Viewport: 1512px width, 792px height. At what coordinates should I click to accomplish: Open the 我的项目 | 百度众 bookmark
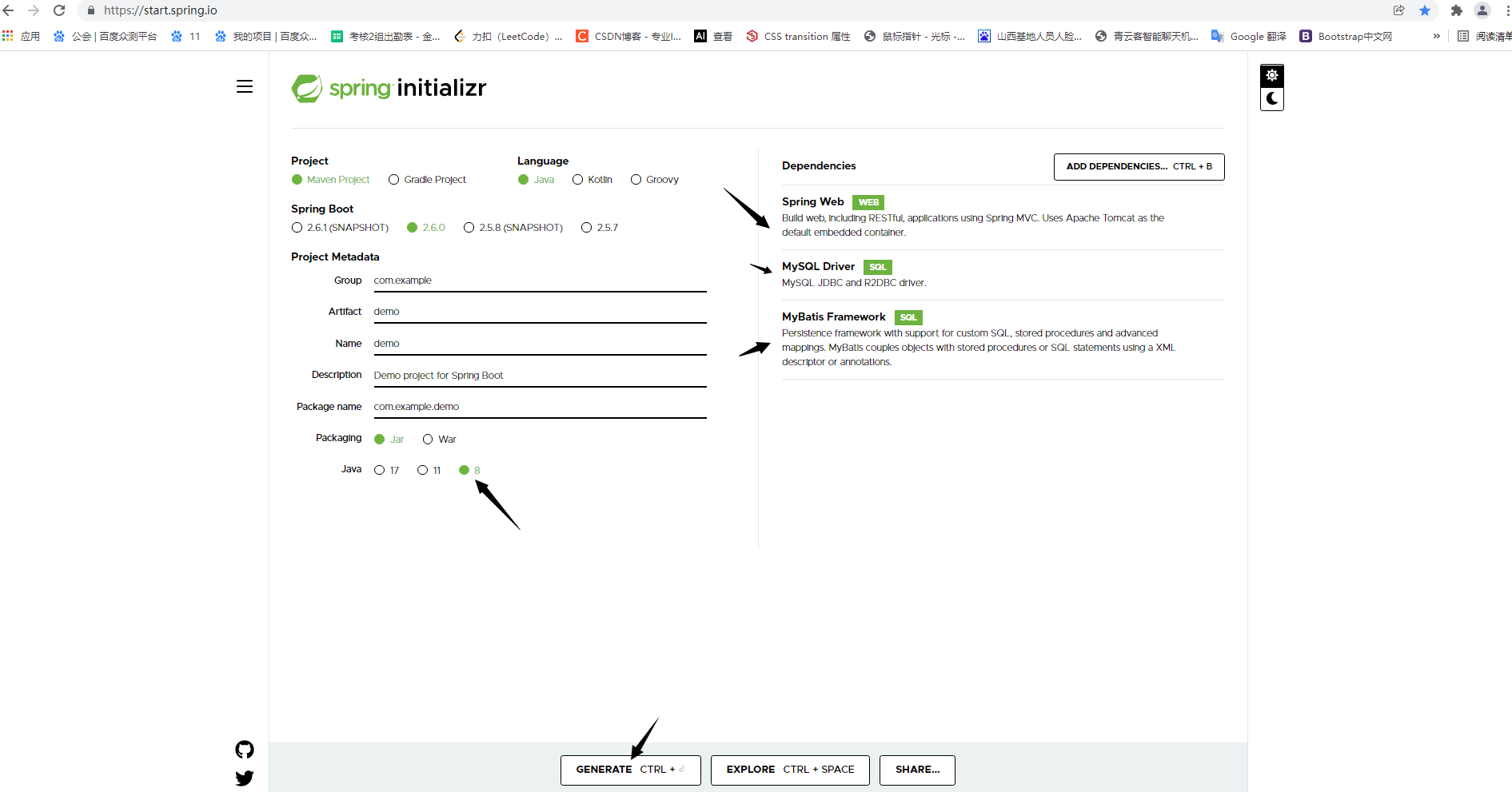pyautogui.click(x=266, y=36)
